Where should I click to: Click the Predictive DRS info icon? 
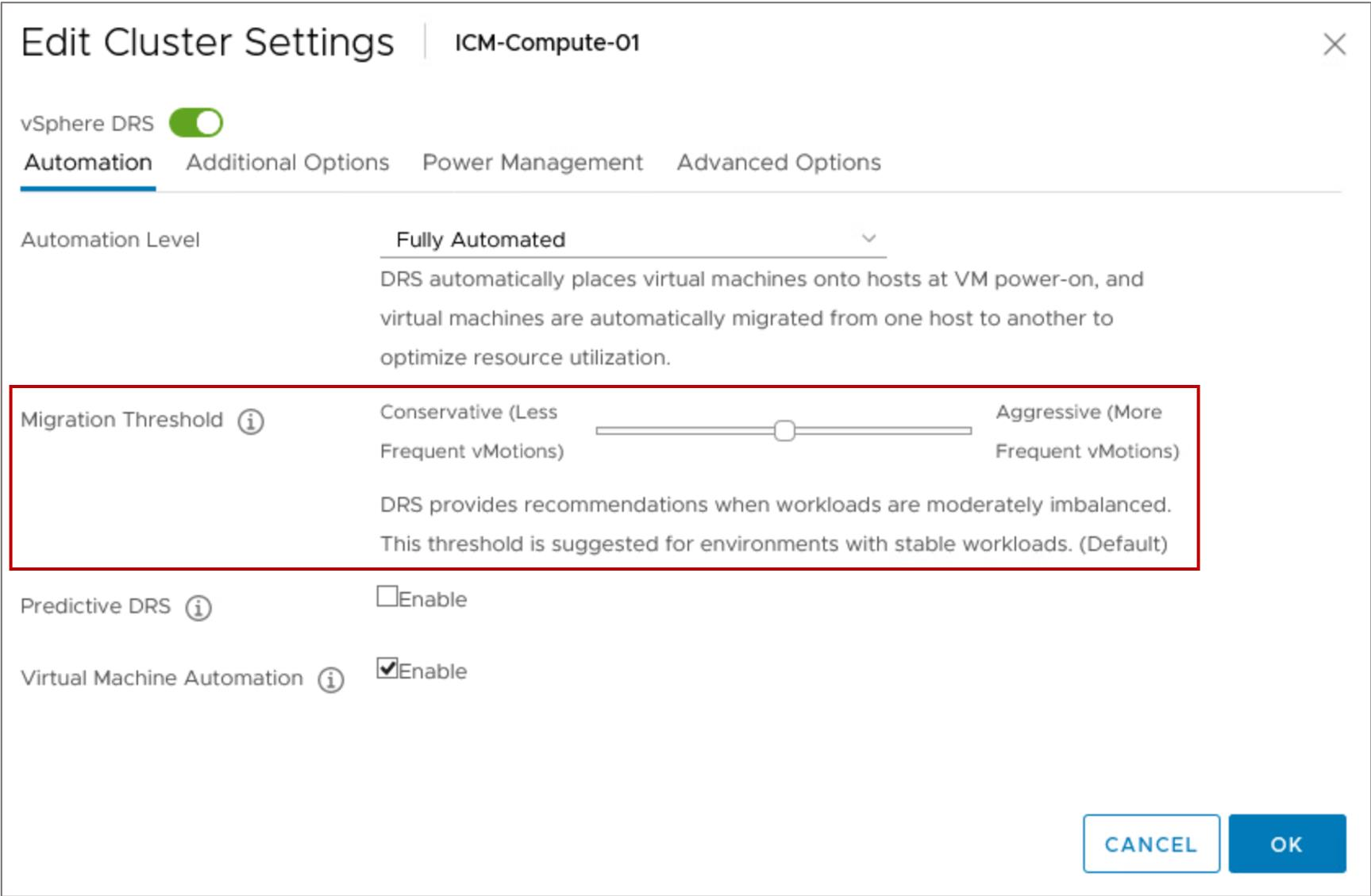(x=198, y=608)
